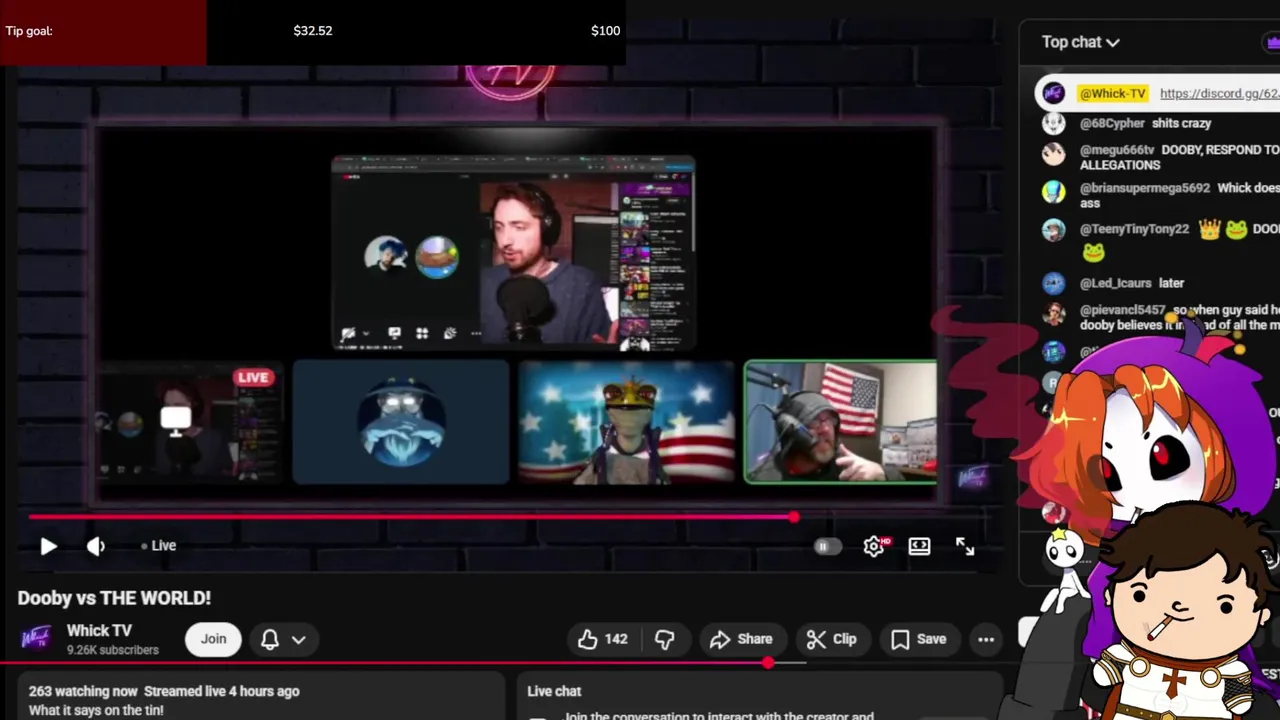Expand the notification preferences chevron

(298, 640)
